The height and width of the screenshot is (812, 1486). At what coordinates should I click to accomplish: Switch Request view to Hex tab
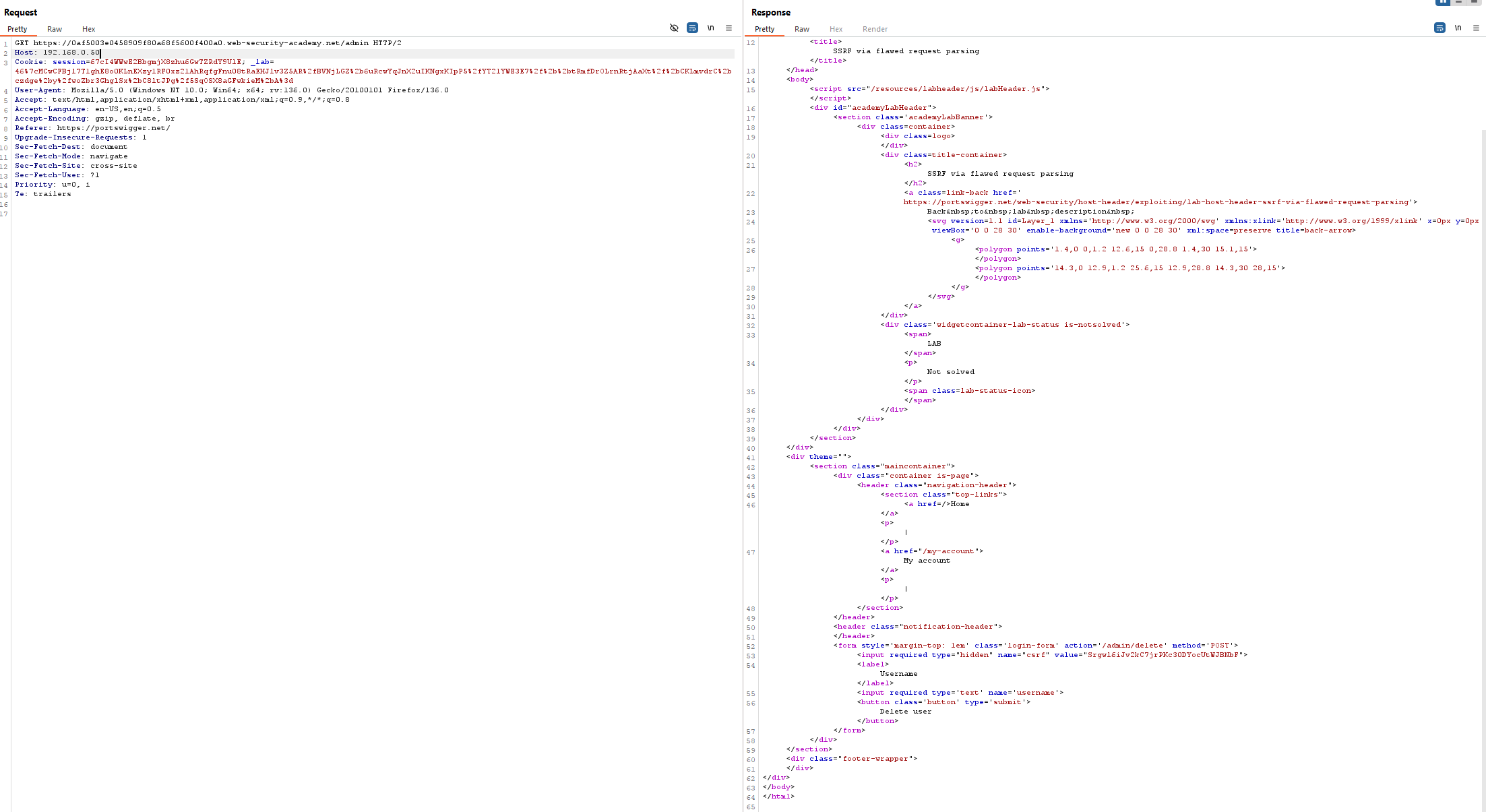click(88, 29)
